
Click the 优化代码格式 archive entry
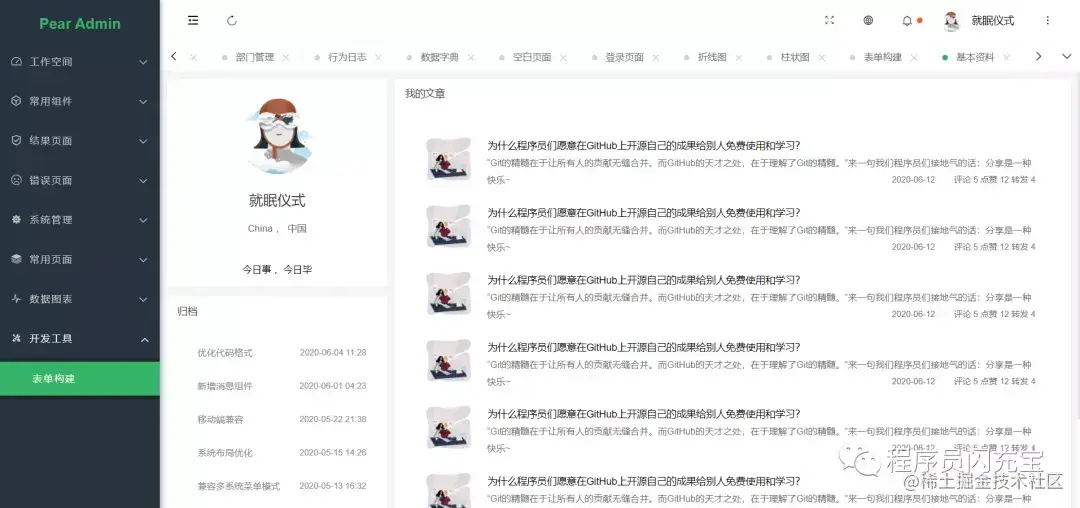(x=225, y=352)
